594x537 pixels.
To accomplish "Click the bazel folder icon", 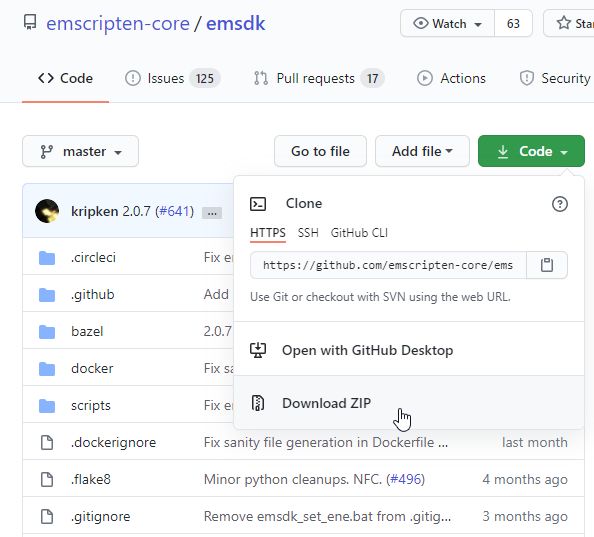I will tap(47, 332).
